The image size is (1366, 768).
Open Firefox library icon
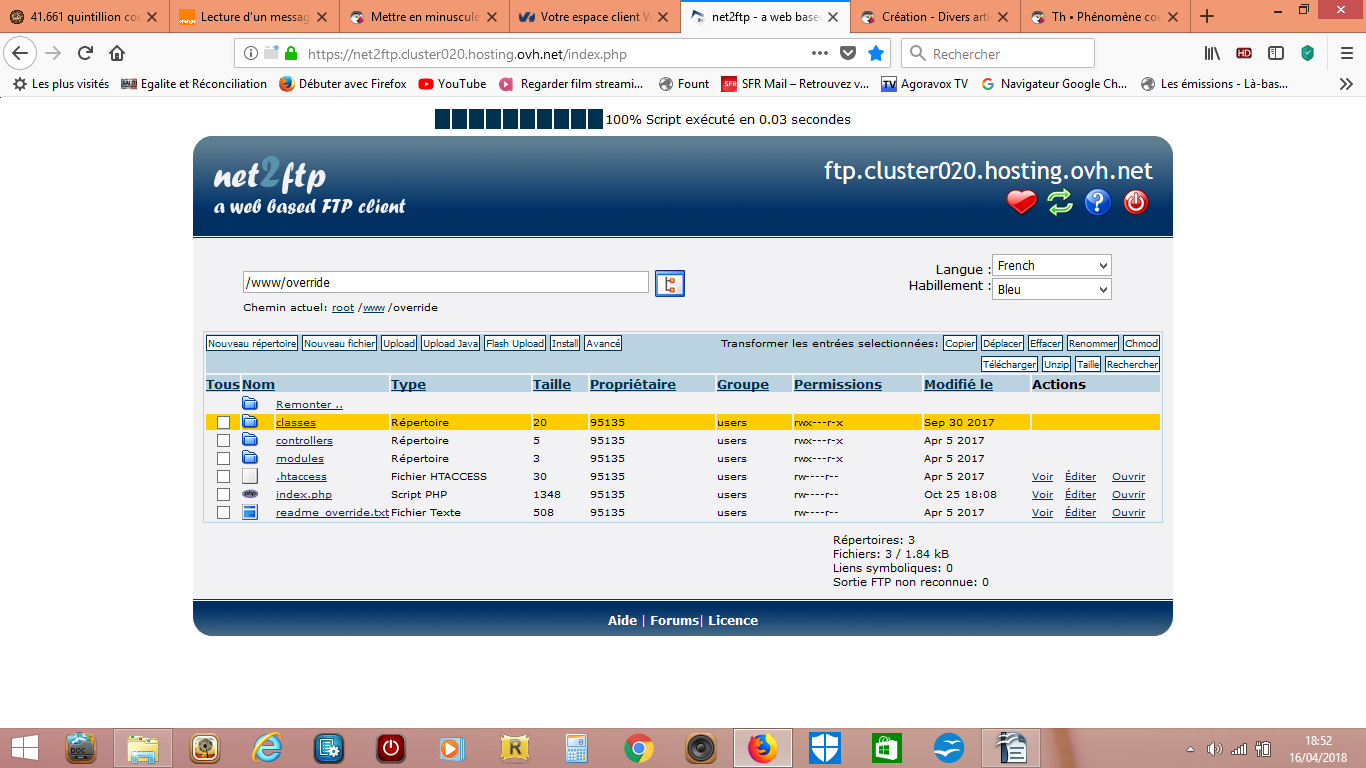(1212, 54)
